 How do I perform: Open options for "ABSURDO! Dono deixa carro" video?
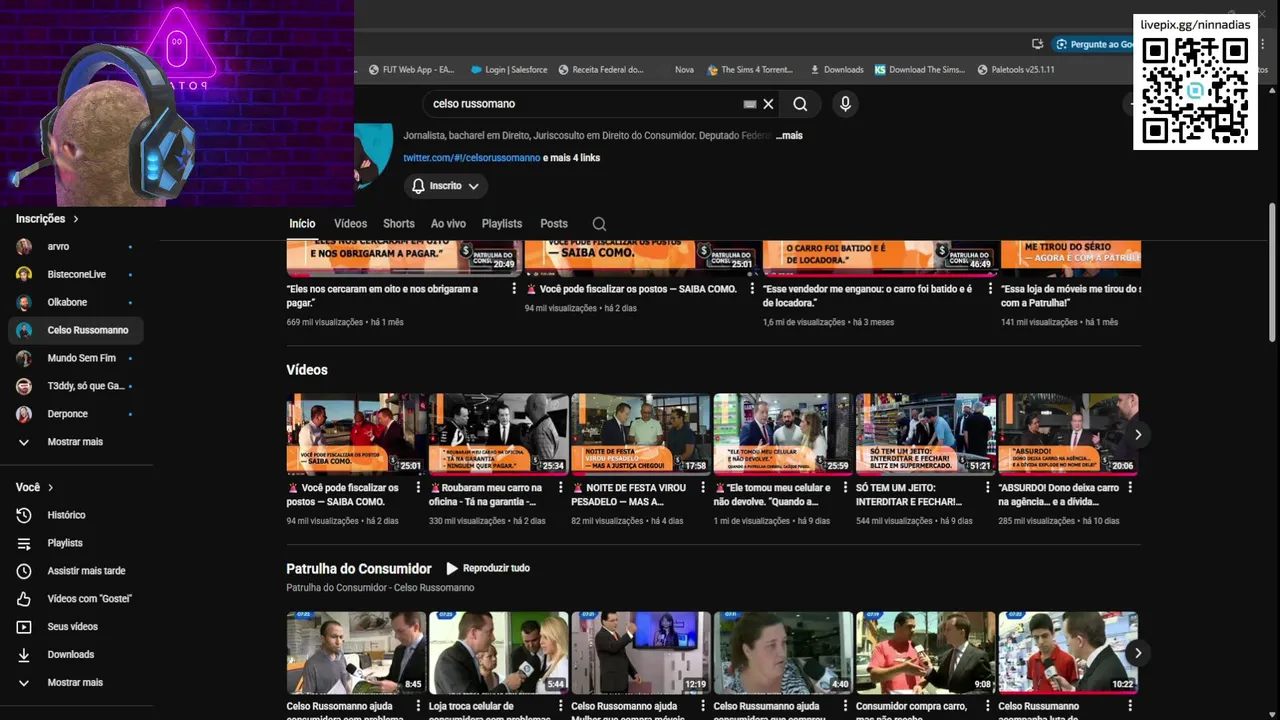(1130, 488)
